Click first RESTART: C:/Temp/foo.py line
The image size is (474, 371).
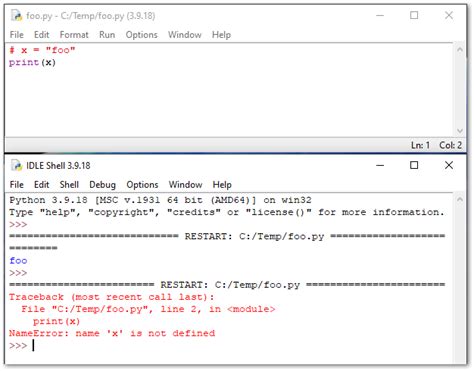[x=227, y=236]
